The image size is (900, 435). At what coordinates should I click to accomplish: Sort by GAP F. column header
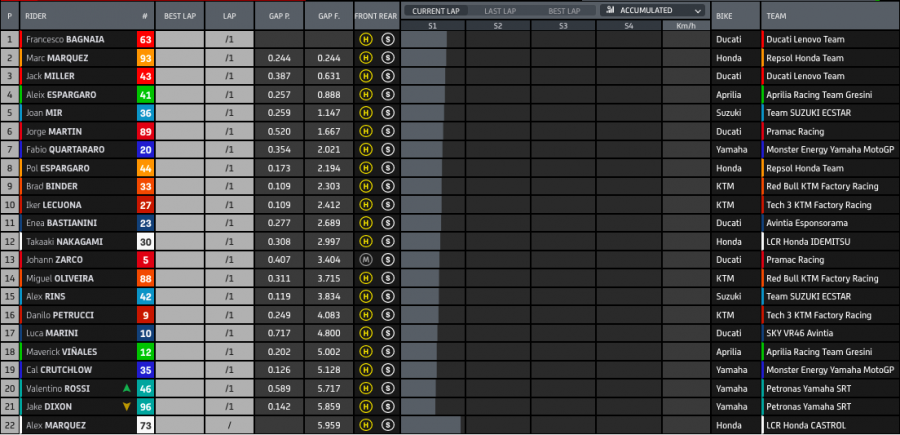(x=329, y=17)
